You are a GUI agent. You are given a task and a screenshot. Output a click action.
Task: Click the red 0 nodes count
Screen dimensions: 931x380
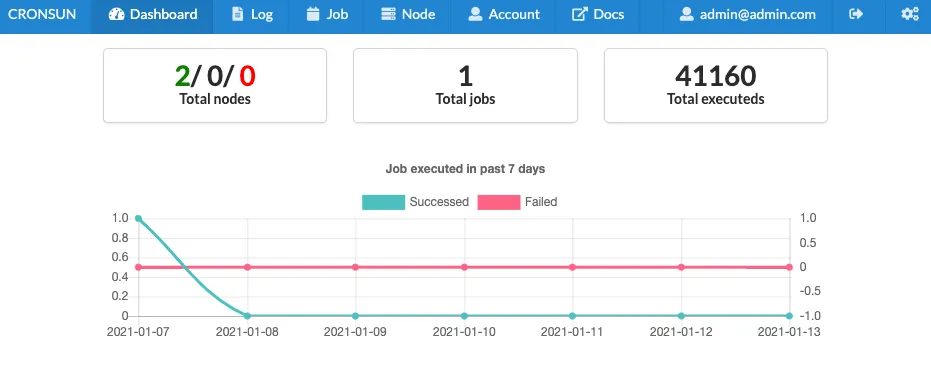click(248, 76)
